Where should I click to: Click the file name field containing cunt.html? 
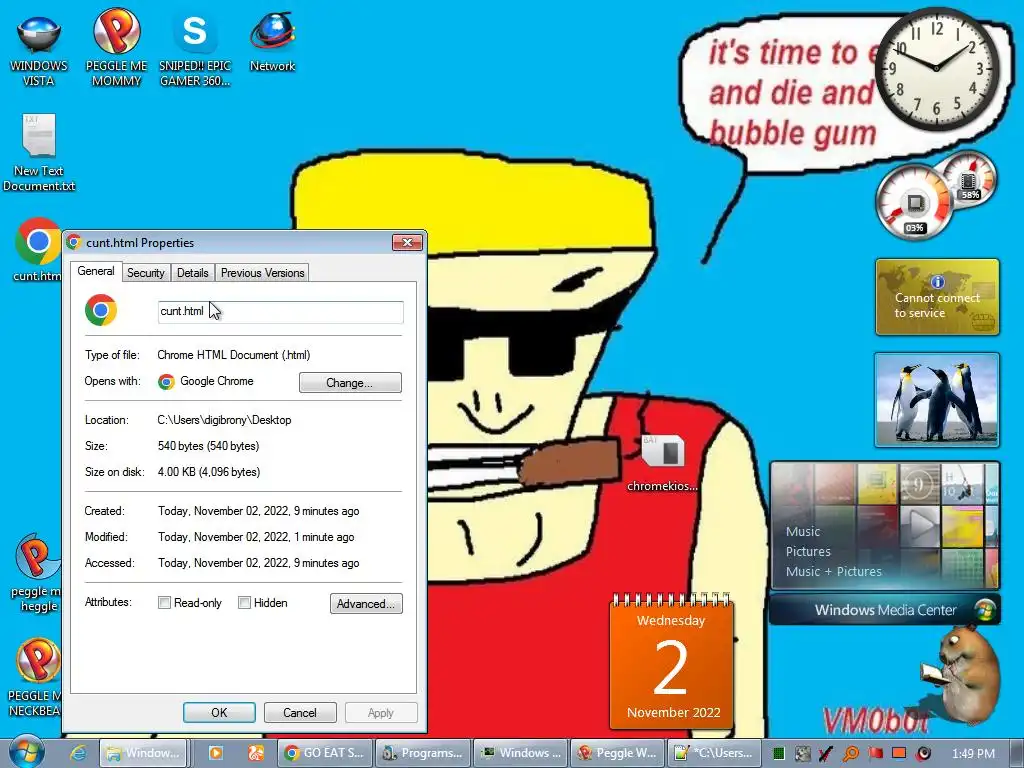(x=281, y=312)
